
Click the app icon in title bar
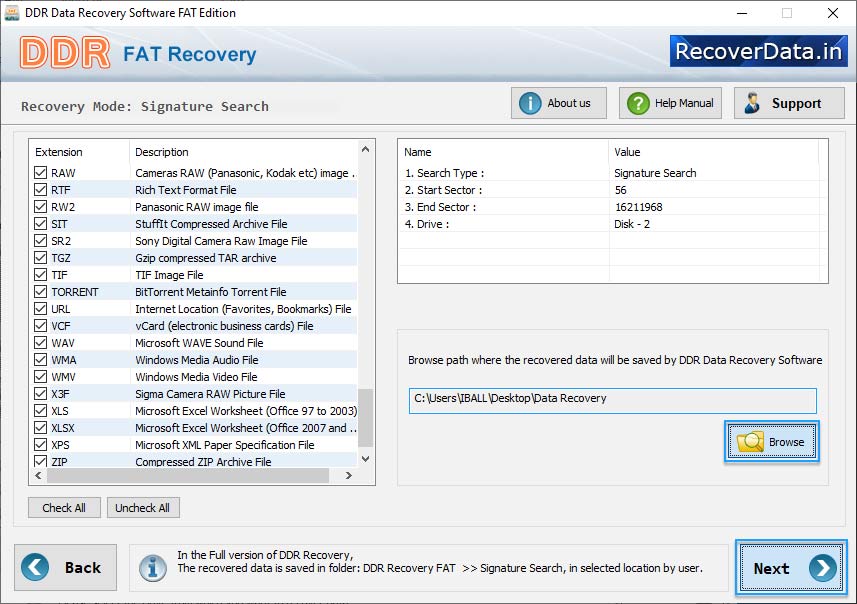pos(11,13)
